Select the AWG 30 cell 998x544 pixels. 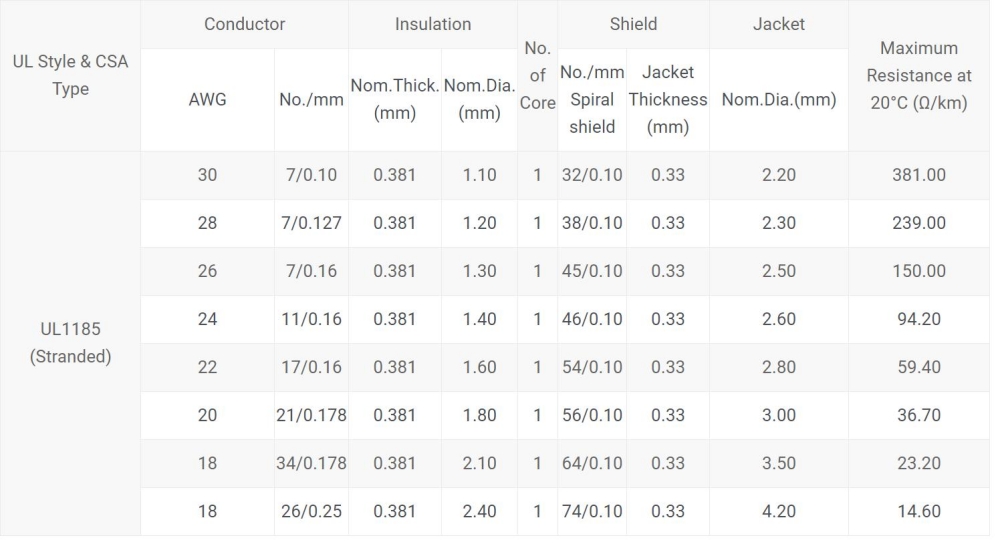[207, 175]
